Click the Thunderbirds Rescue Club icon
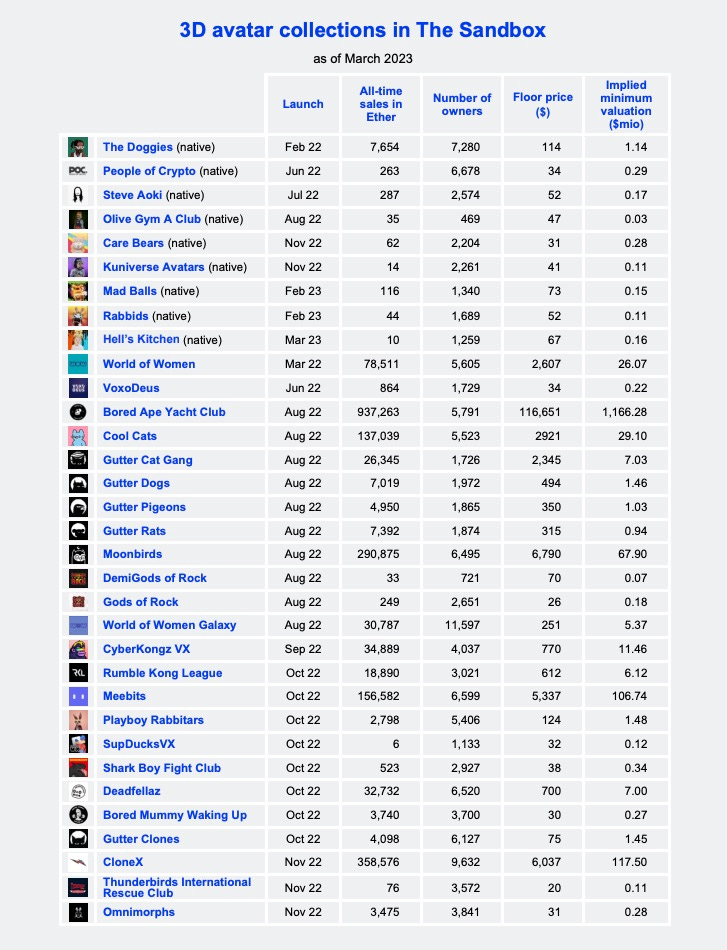Screen dimensions: 727x950 pos(78,888)
